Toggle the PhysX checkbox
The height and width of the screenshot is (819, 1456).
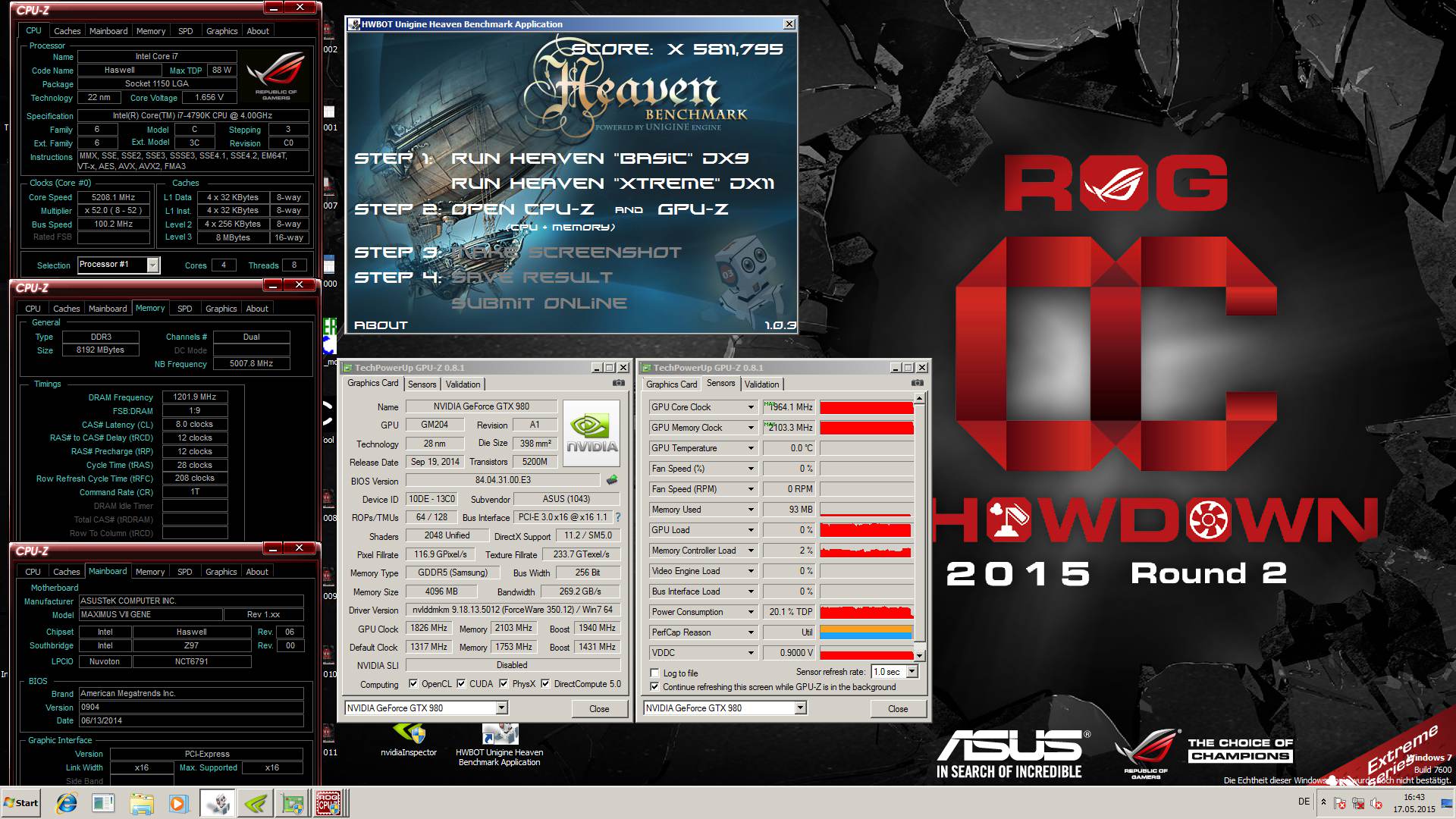[x=504, y=683]
